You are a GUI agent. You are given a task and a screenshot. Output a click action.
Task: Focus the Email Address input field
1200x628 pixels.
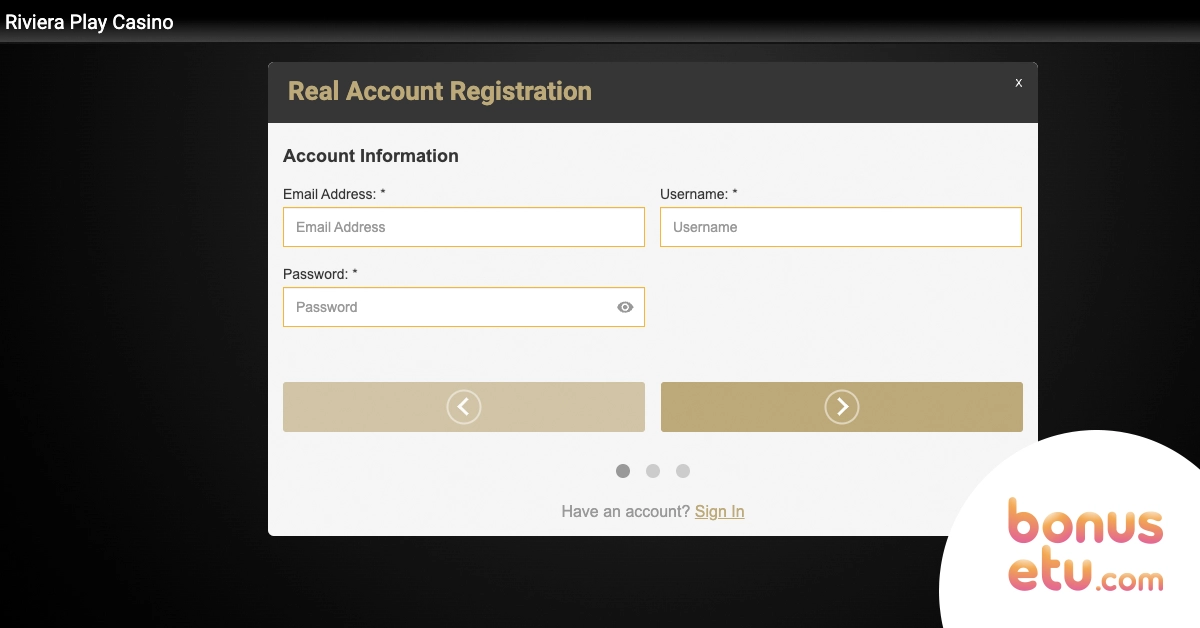(464, 227)
